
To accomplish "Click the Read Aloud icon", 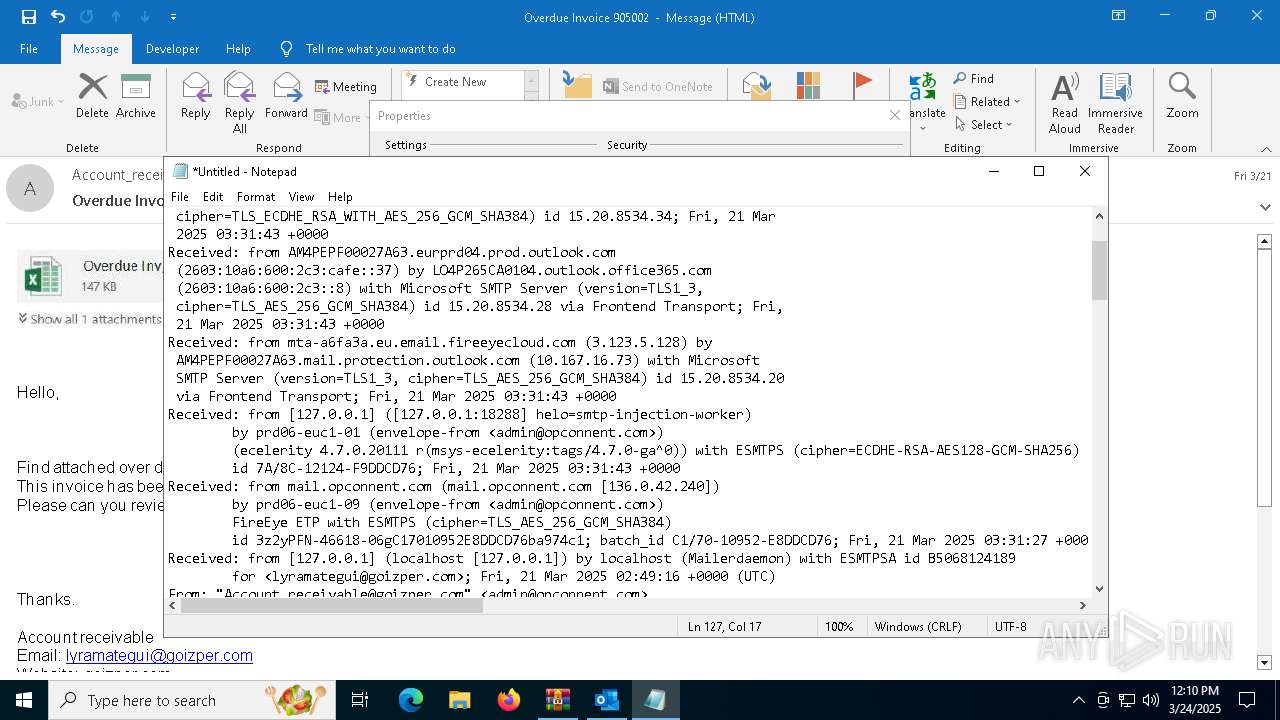I will coord(1065,87).
